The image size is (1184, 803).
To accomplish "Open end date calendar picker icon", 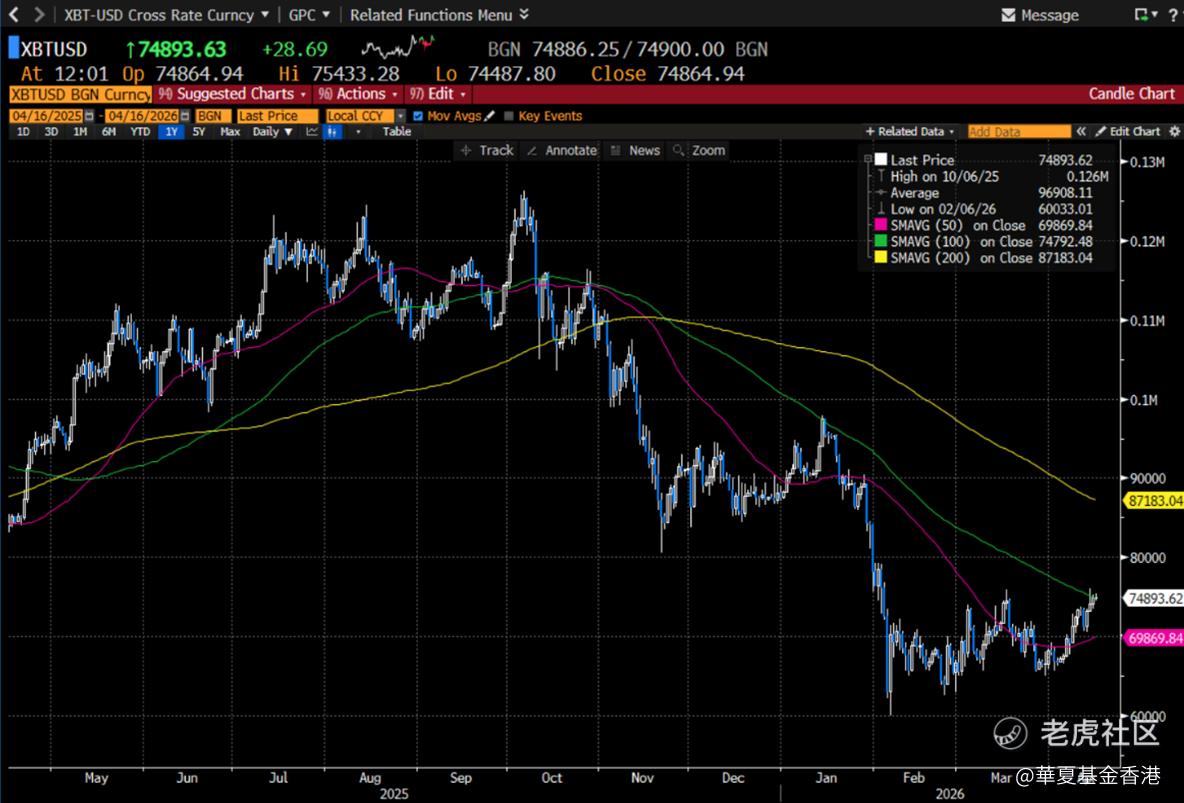I will (185, 116).
